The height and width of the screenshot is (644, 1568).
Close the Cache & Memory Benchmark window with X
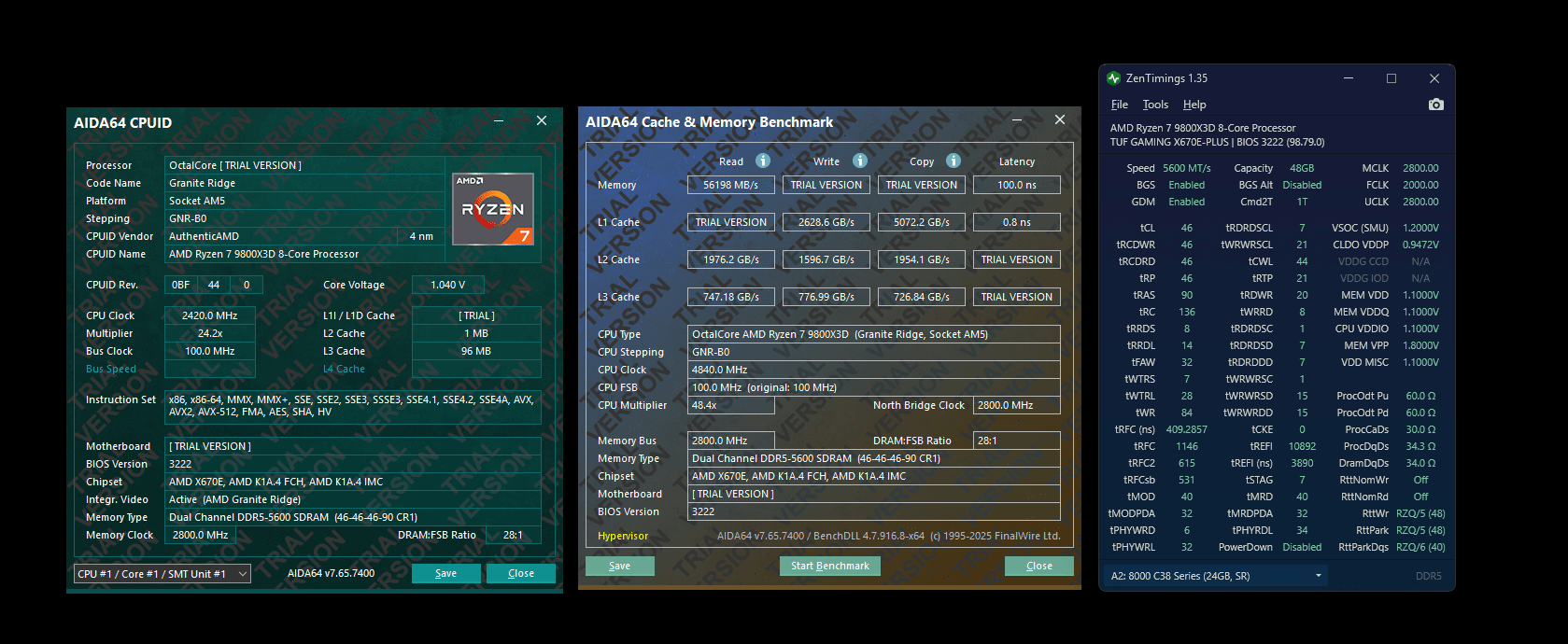click(1060, 119)
